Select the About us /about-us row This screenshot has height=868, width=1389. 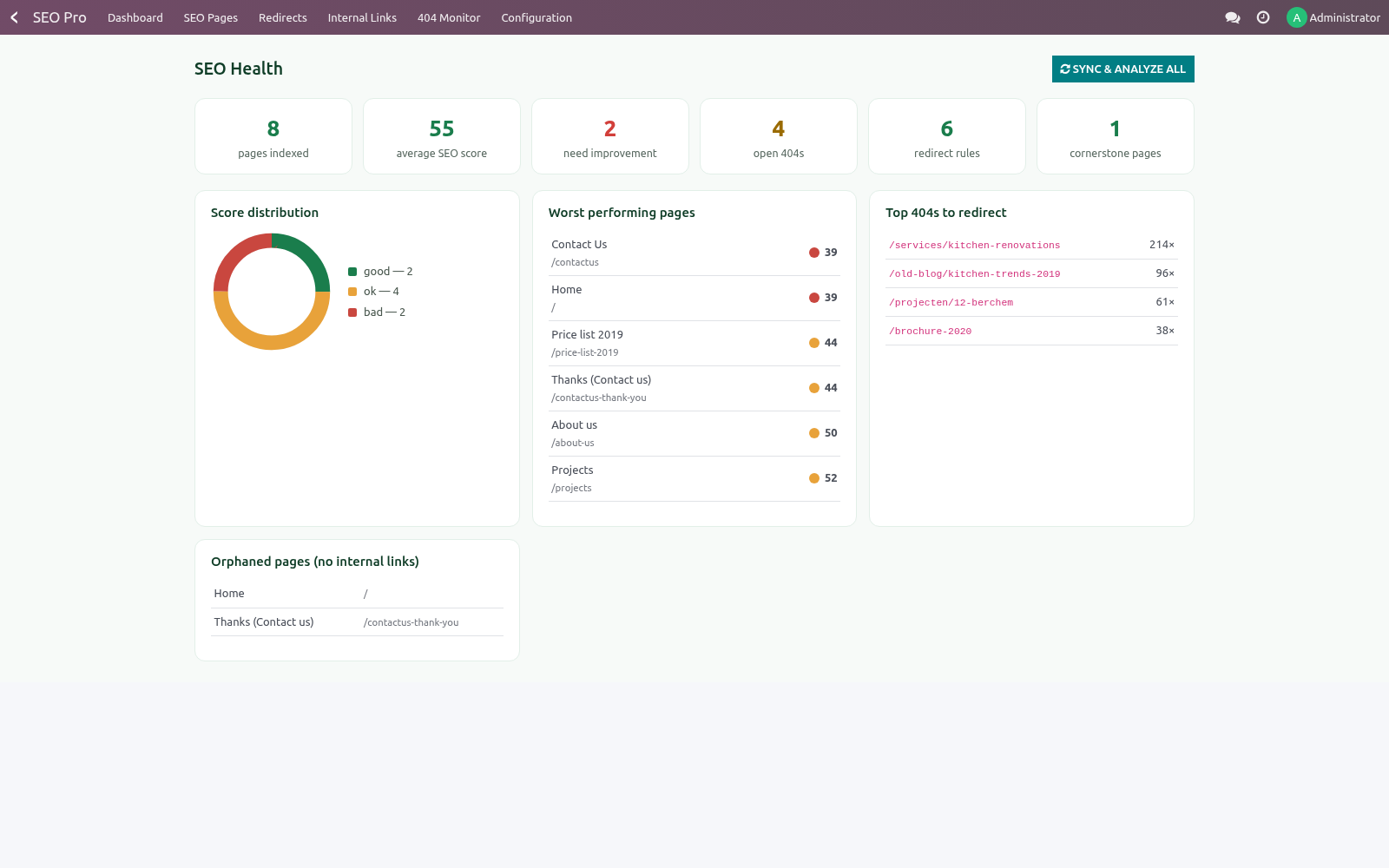pyautogui.click(x=694, y=433)
